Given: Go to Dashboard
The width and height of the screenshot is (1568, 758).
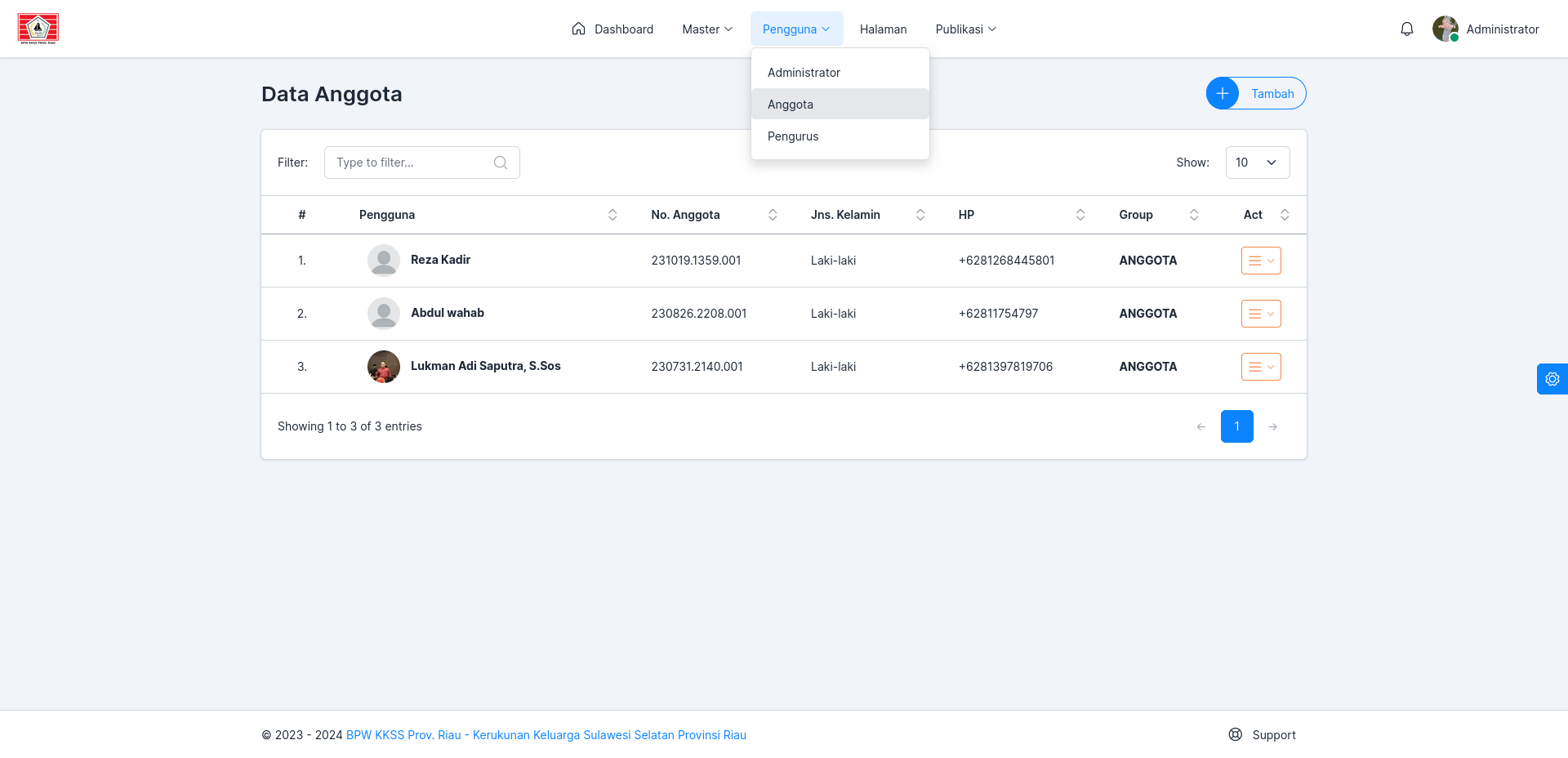Looking at the screenshot, I should (612, 29).
